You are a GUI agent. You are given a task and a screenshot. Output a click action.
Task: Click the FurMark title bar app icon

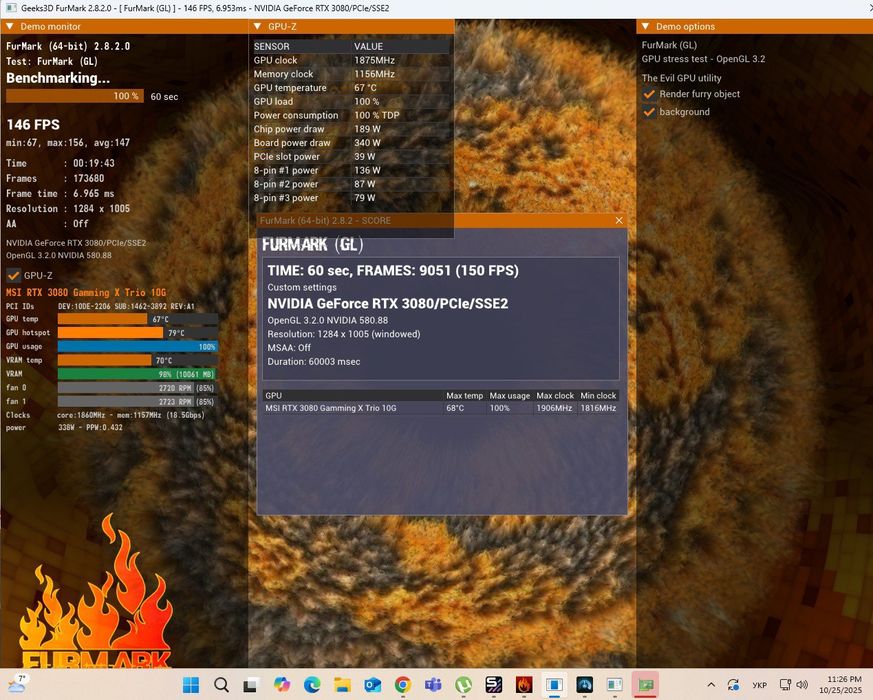tap(10, 8)
